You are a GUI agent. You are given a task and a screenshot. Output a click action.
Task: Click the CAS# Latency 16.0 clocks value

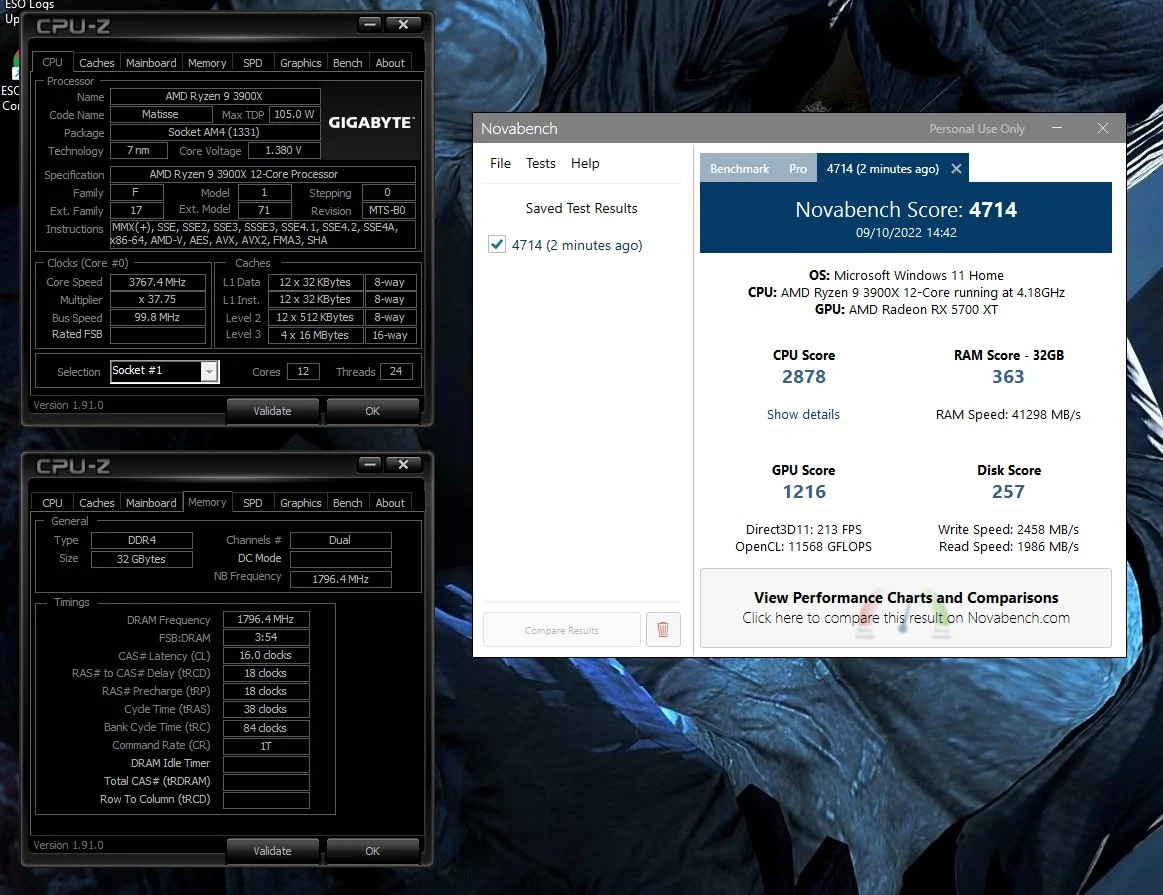point(266,655)
